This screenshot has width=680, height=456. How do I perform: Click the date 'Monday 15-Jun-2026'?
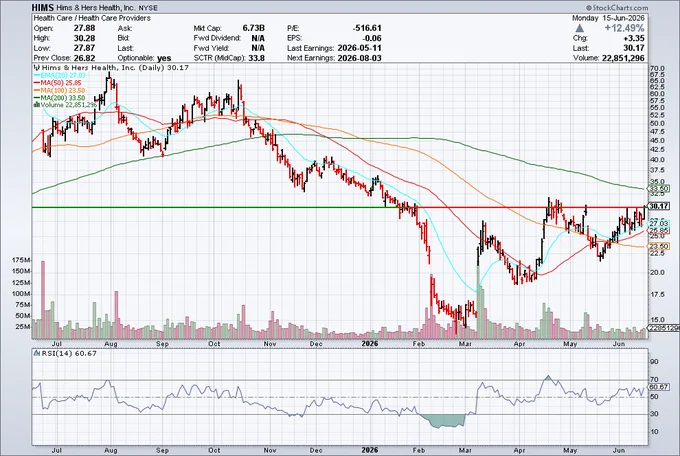tap(608, 18)
